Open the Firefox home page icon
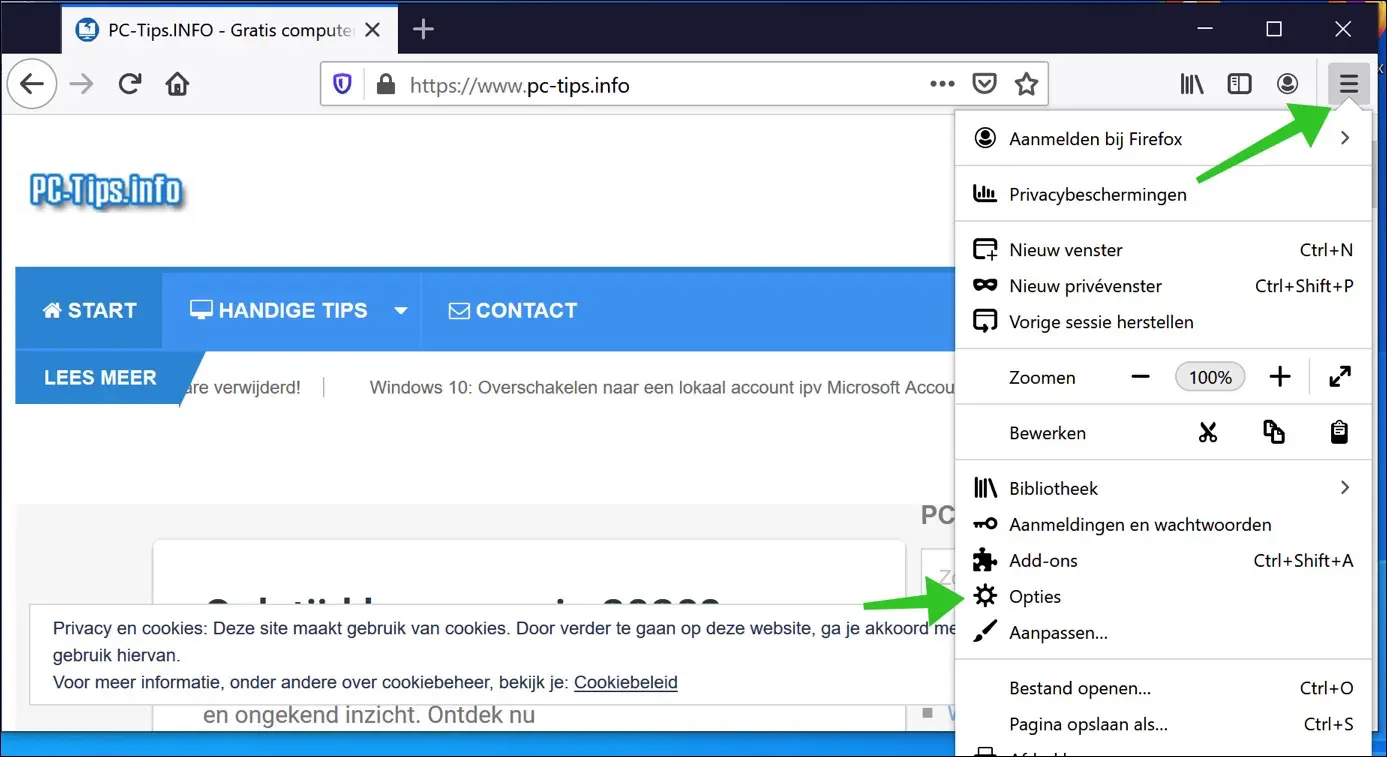The height and width of the screenshot is (757, 1387). pos(178,84)
